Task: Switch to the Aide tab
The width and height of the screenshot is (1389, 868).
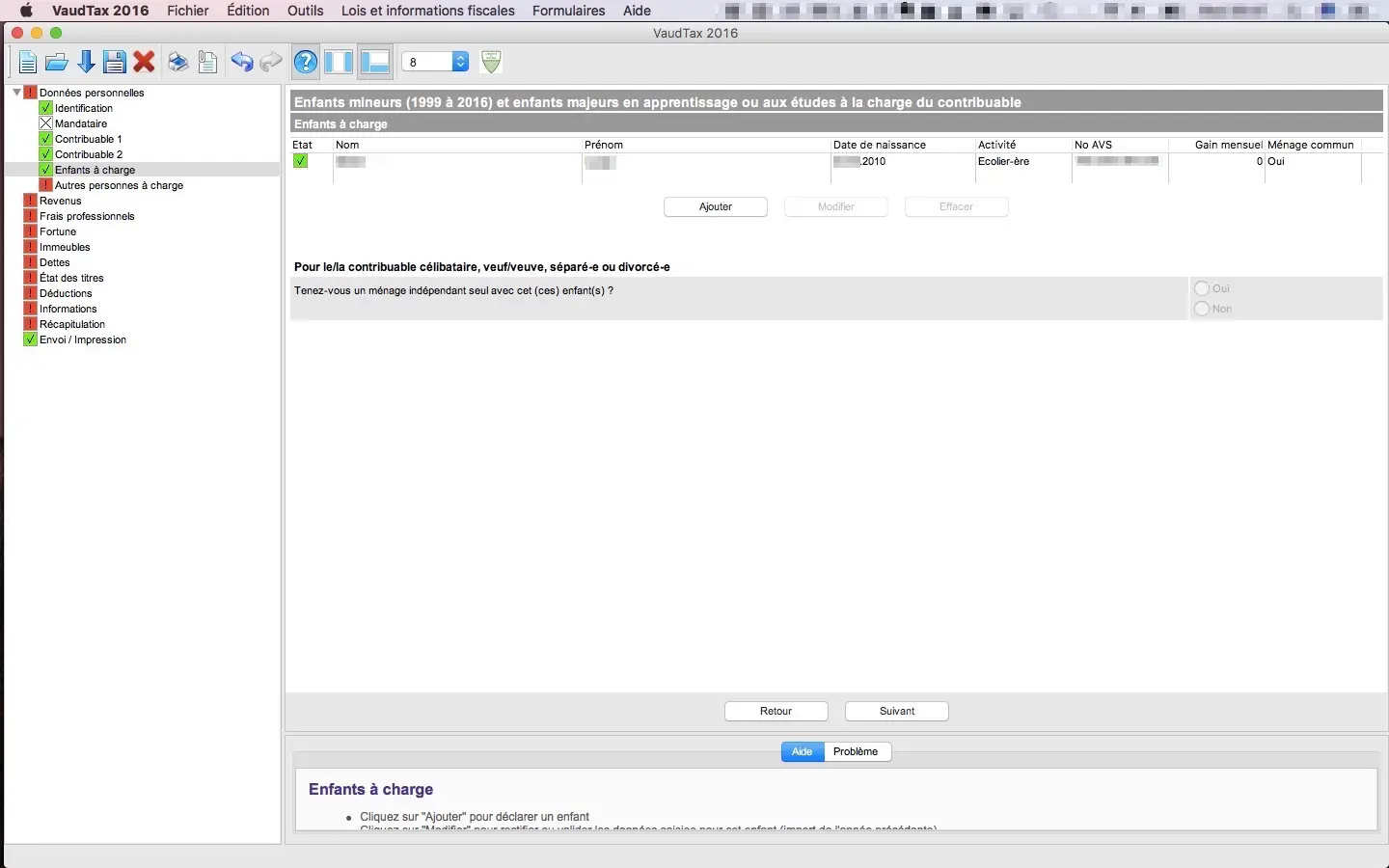Action: coord(803,751)
